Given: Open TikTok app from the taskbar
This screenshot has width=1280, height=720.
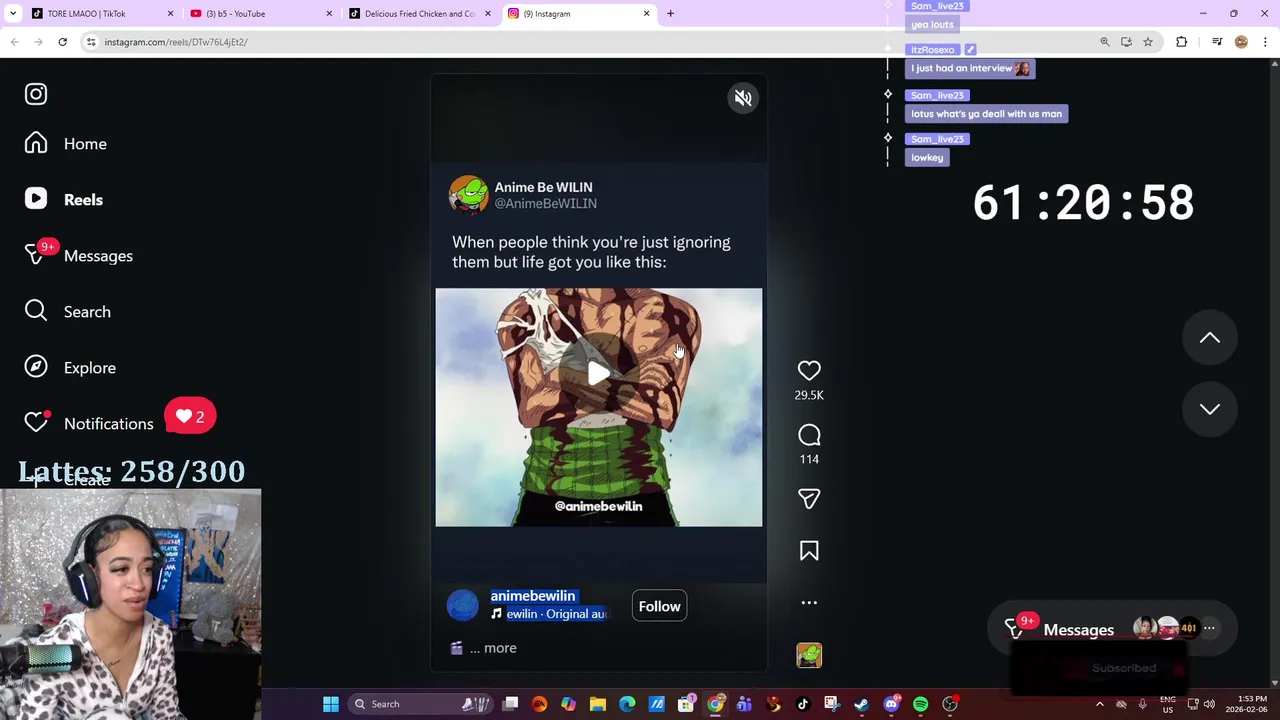Looking at the screenshot, I should pyautogui.click(x=802, y=704).
